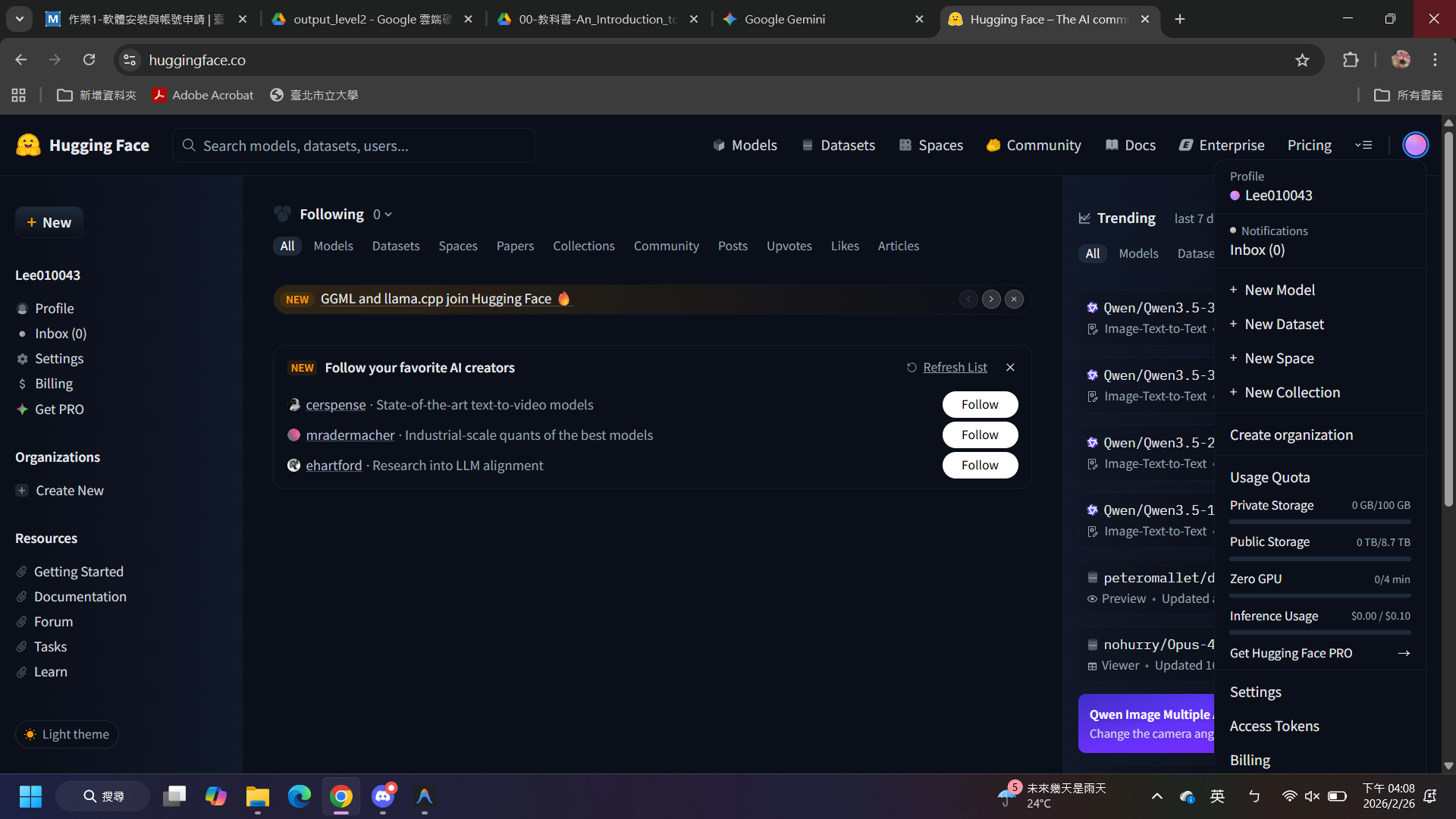
Task: Select the Upvotes feed tab
Action: pos(789,246)
